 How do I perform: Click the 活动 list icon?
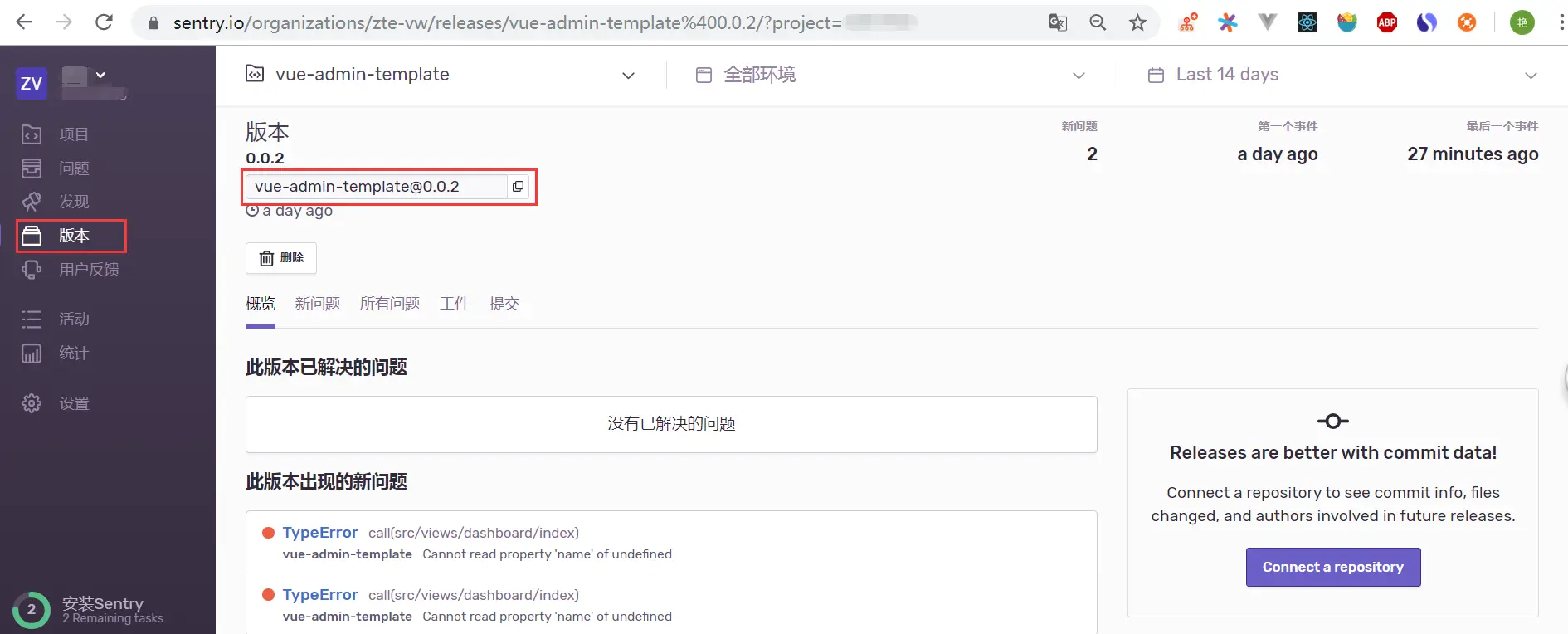click(32, 319)
